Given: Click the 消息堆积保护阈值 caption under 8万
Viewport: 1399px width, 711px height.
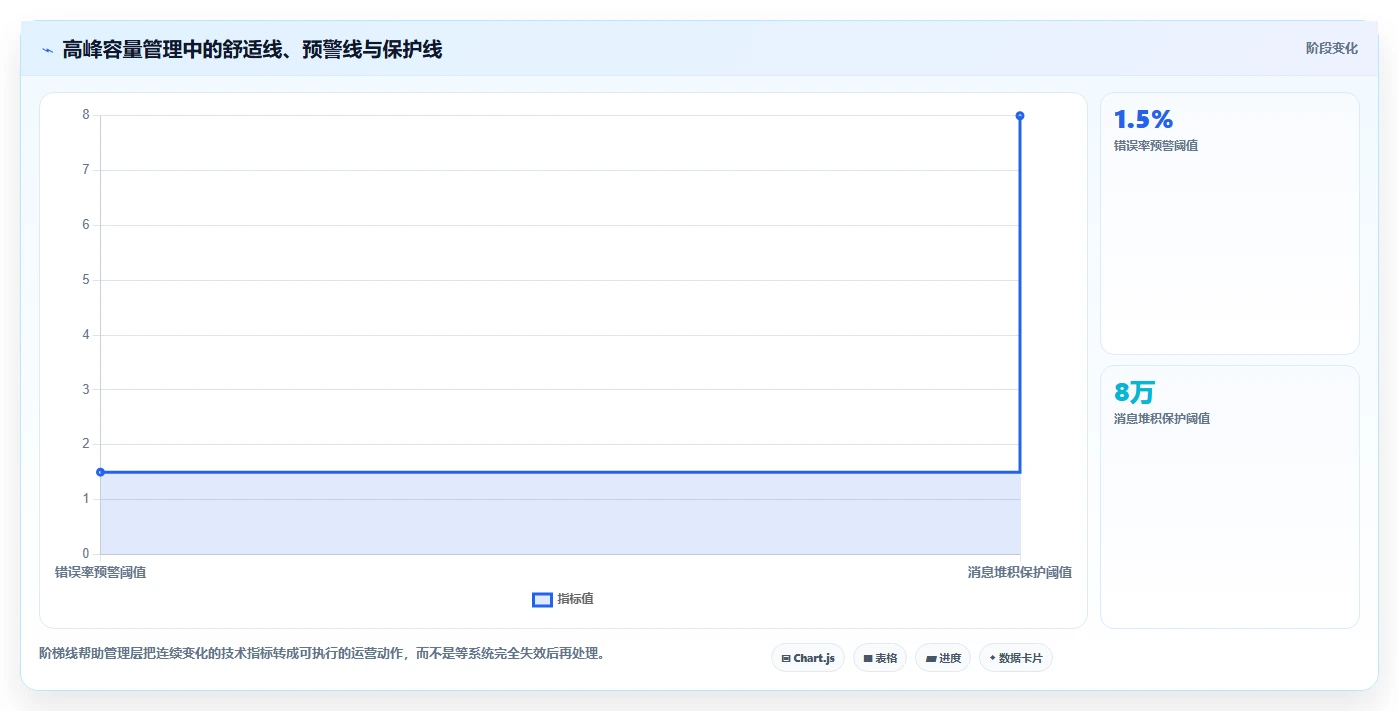Looking at the screenshot, I should coord(1162,419).
